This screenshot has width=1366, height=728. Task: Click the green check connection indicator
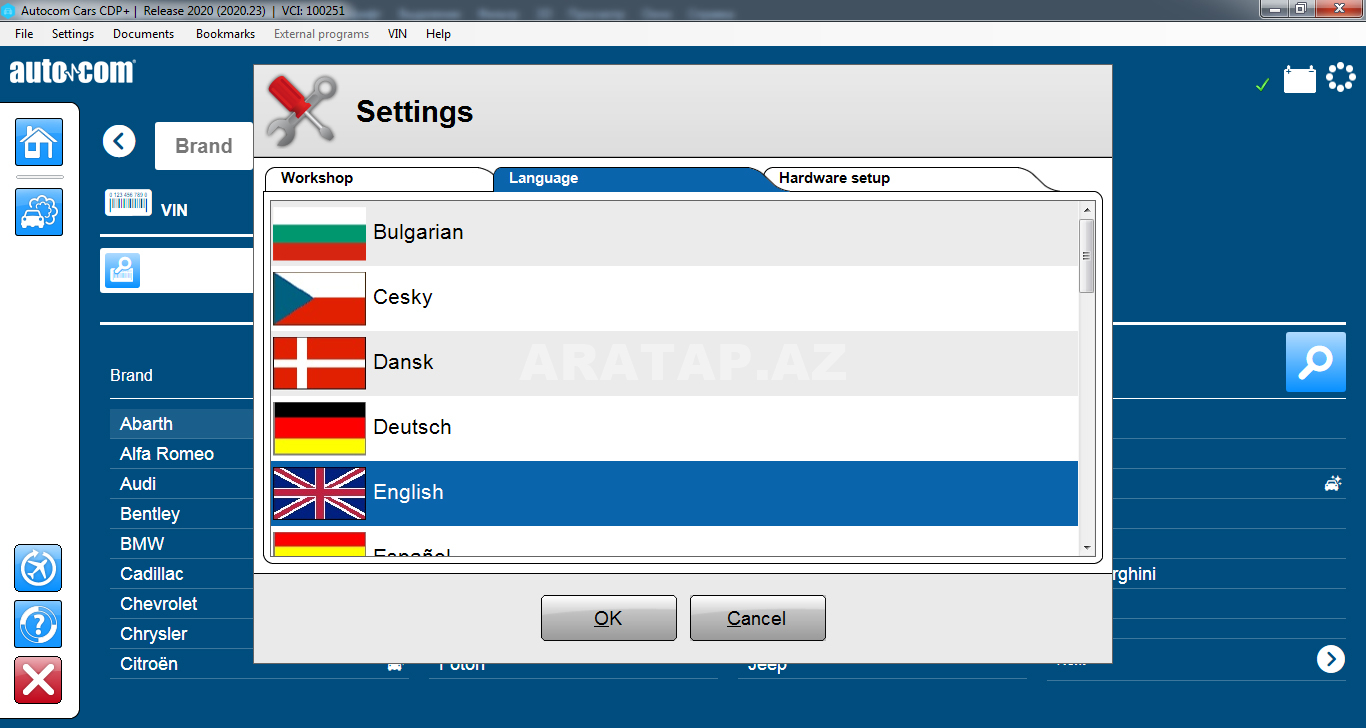(x=1262, y=85)
